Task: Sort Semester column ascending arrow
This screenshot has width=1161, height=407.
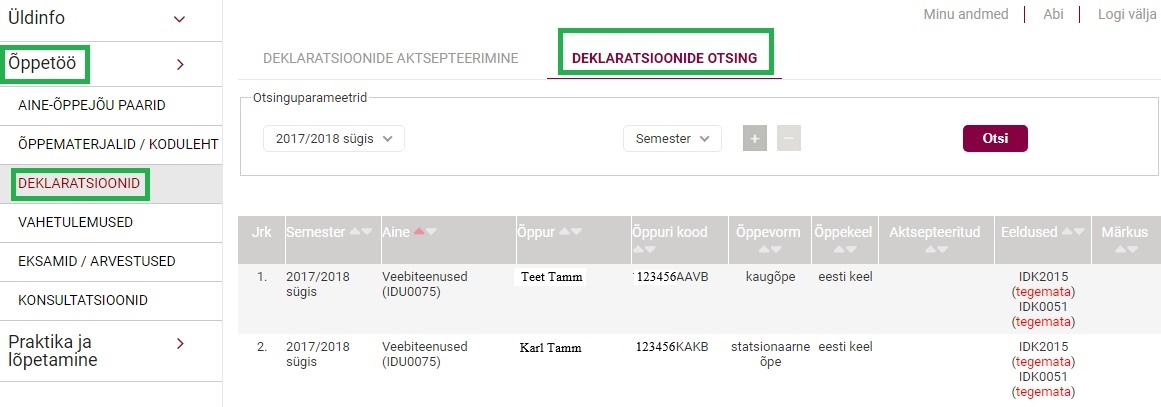Action: (x=355, y=232)
